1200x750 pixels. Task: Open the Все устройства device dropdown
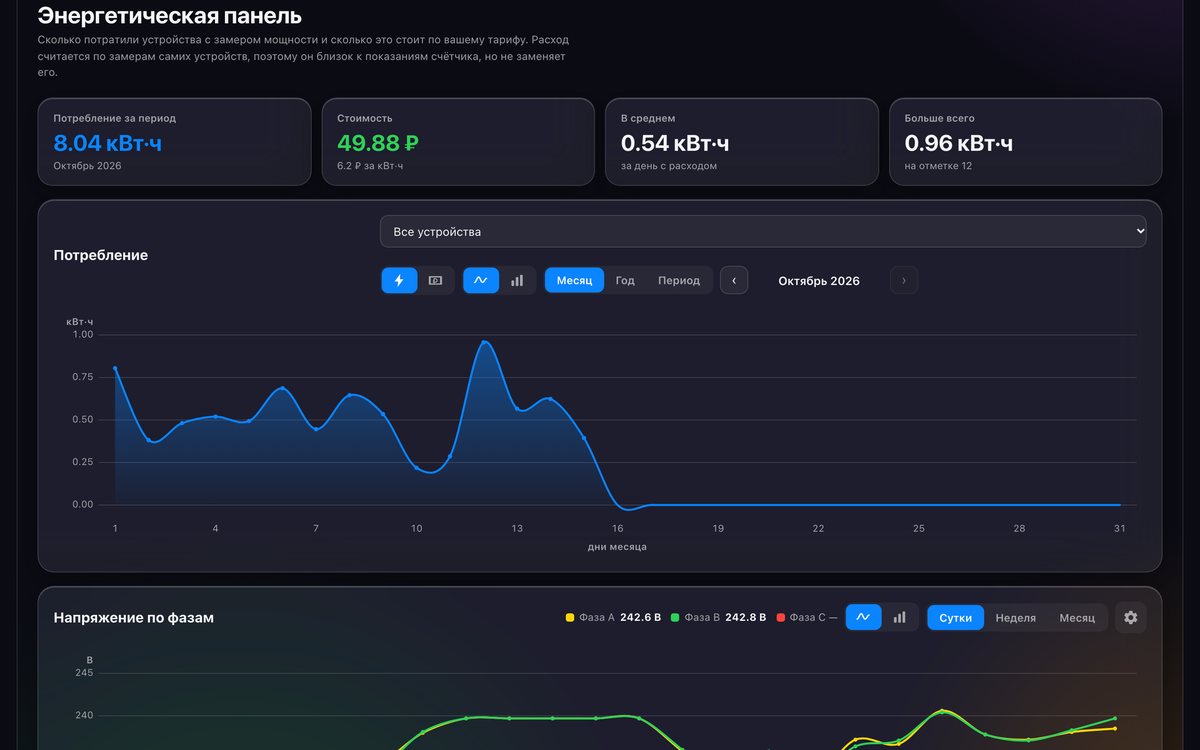click(x=763, y=231)
